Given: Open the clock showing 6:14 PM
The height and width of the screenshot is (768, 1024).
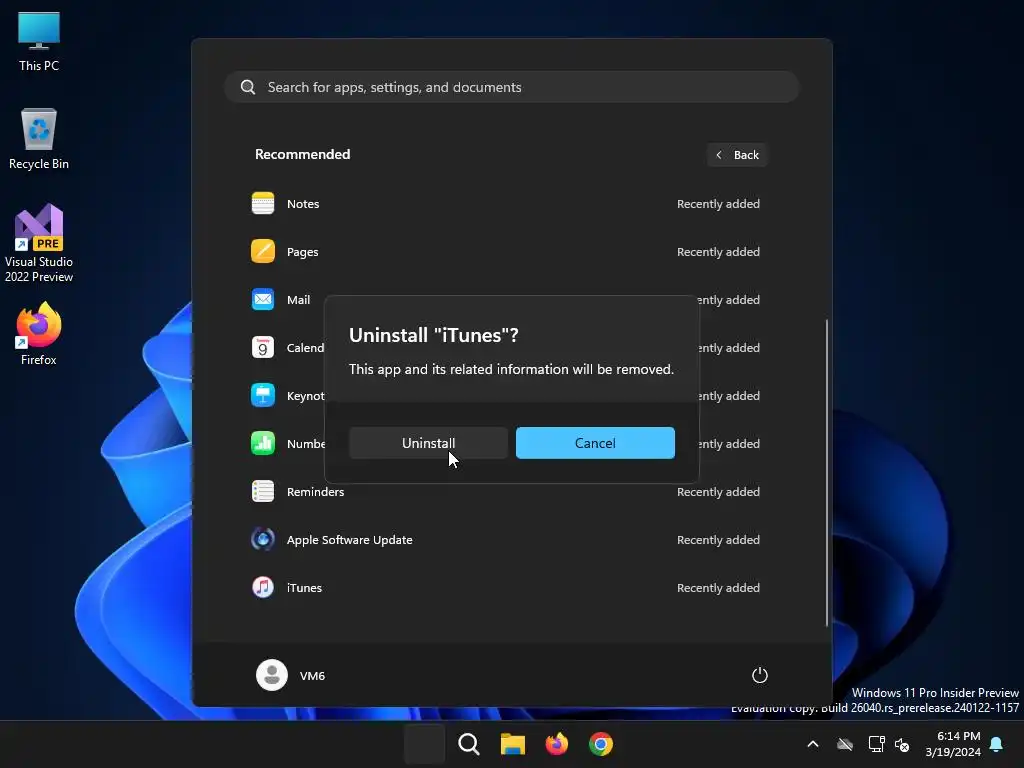Looking at the screenshot, I should [953, 744].
